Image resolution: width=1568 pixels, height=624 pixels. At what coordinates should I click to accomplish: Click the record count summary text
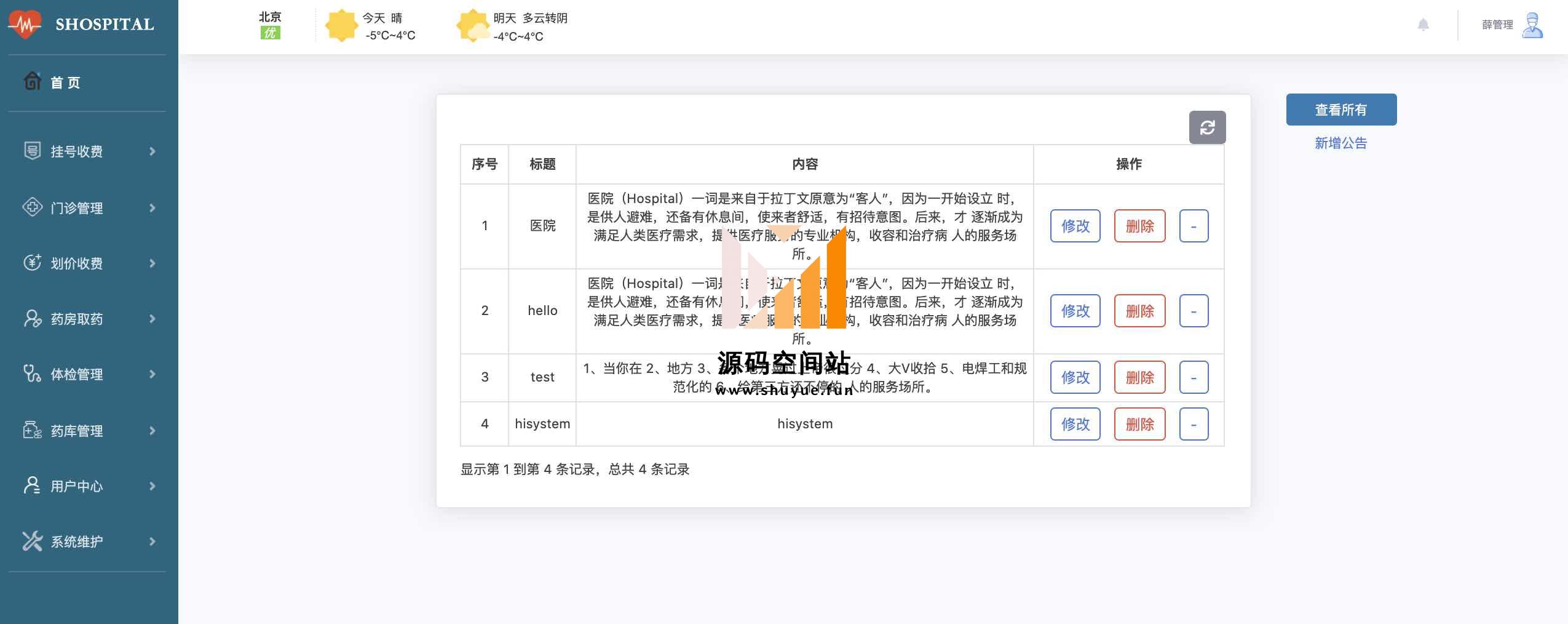575,470
